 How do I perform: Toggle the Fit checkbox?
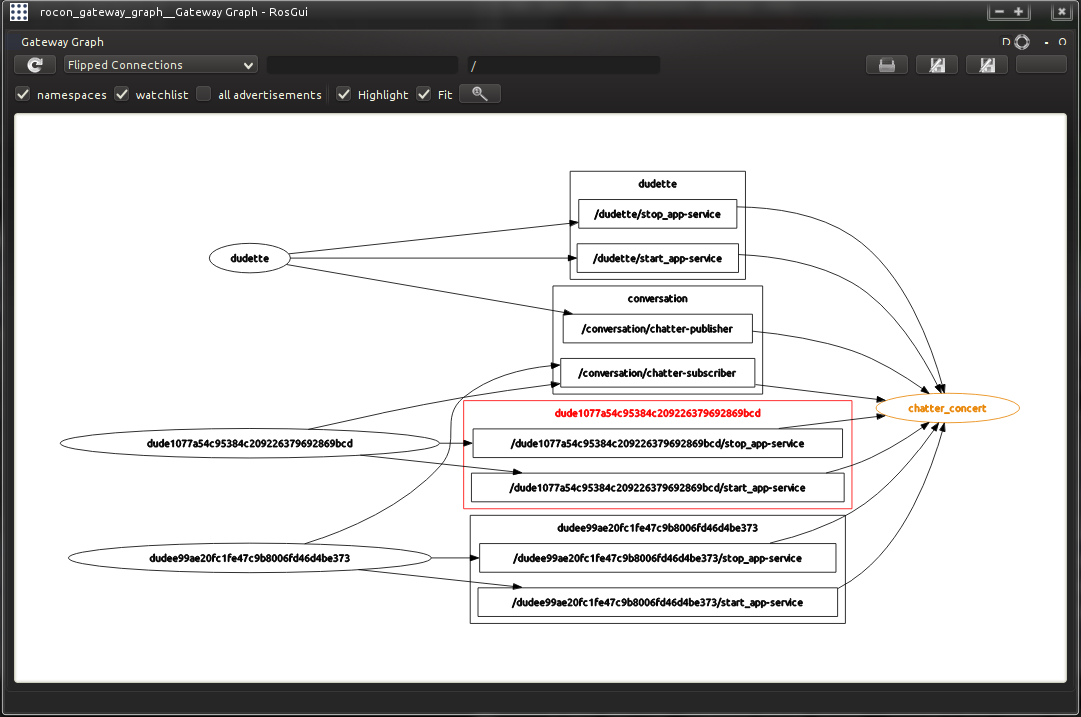[x=424, y=94]
